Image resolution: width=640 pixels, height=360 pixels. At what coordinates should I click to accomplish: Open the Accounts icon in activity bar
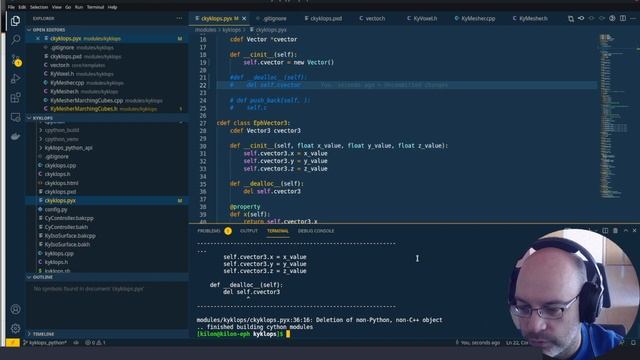[x=16, y=309]
